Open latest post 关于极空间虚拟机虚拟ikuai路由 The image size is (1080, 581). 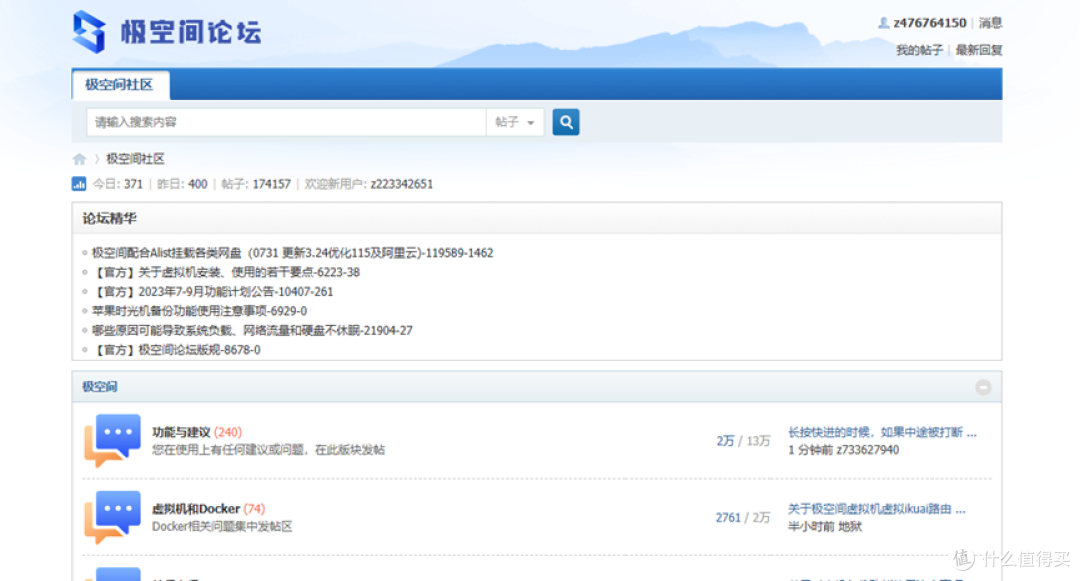point(877,509)
